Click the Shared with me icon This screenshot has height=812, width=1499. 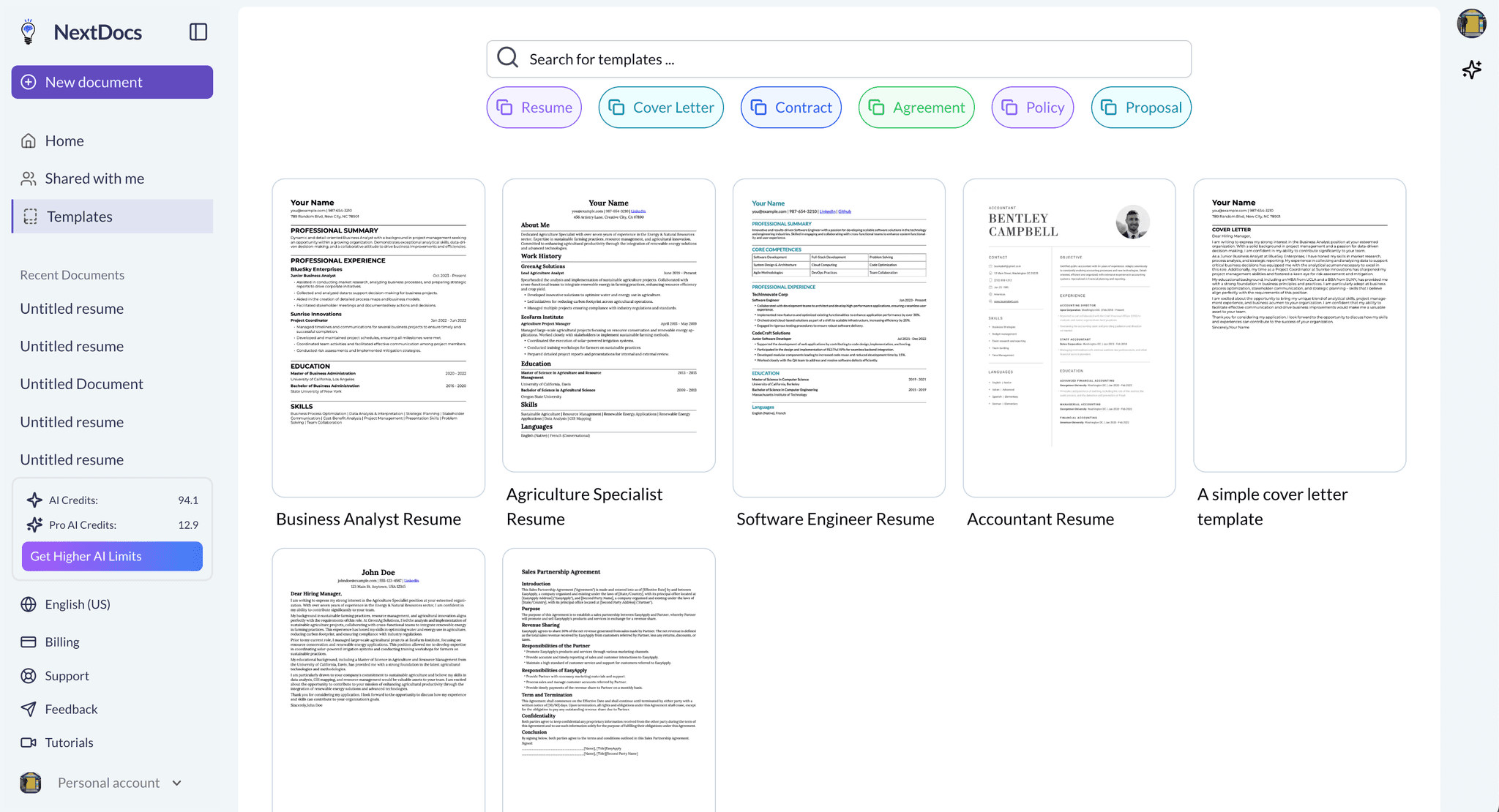pos(28,178)
